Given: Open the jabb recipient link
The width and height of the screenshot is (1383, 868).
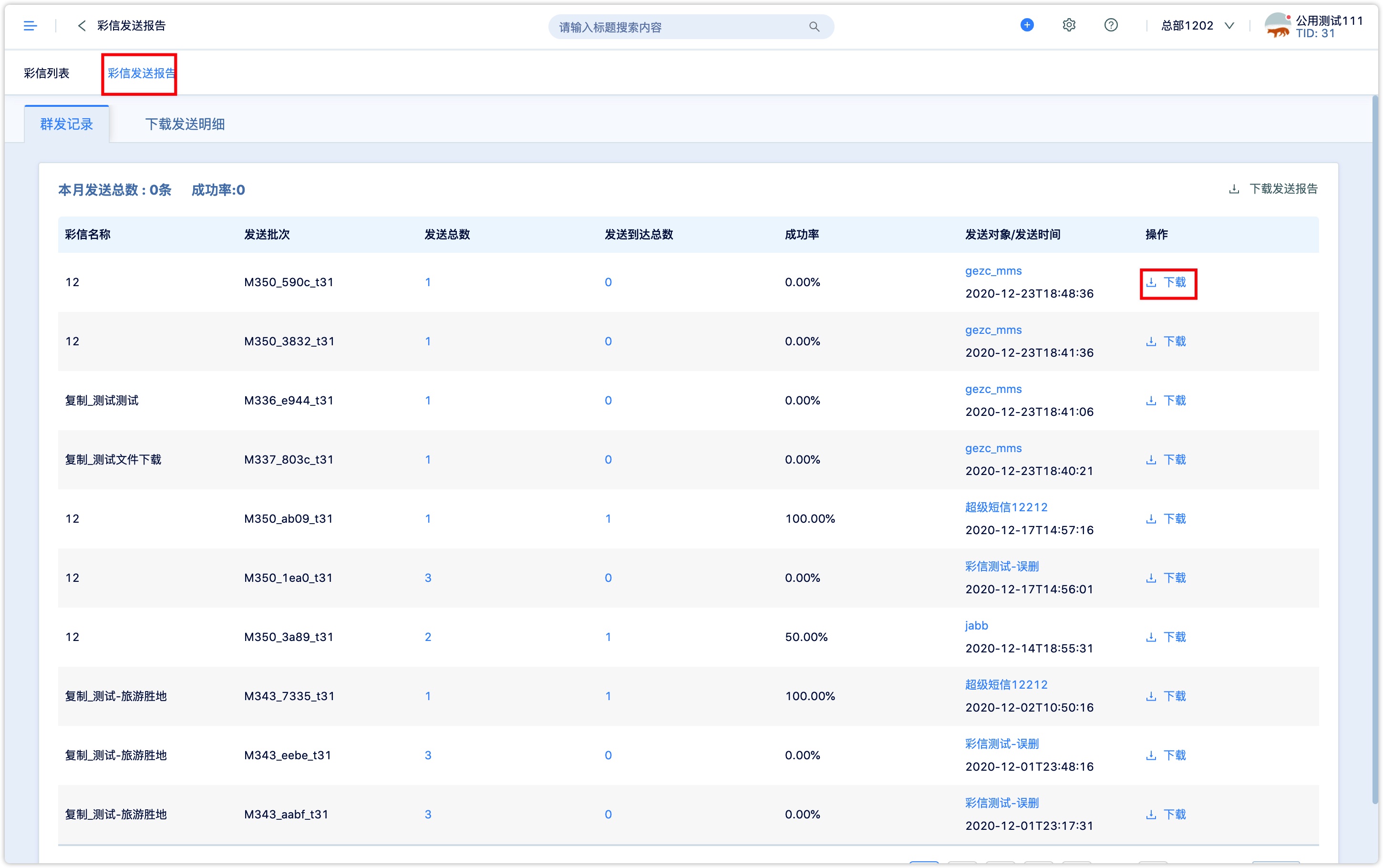Looking at the screenshot, I should pos(977,626).
